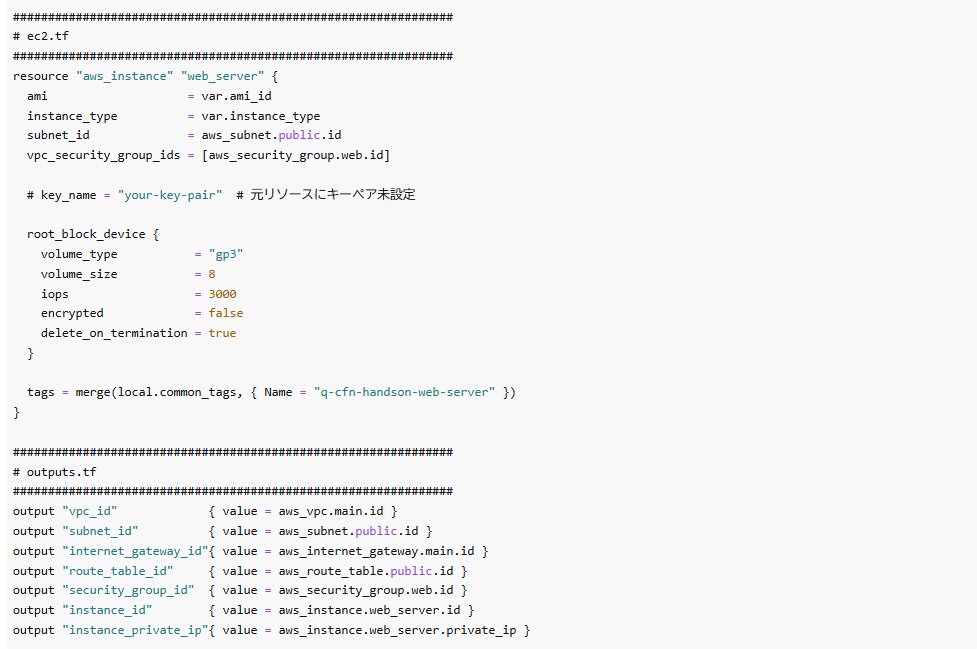
Task: Click the 'aws_route_table.public.id' output value
Action: click(x=366, y=571)
